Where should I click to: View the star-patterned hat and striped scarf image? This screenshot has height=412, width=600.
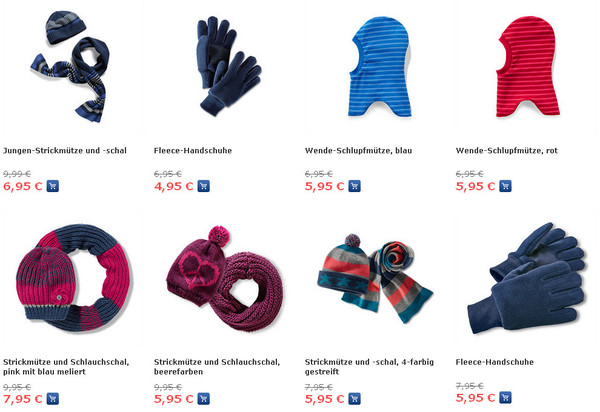coord(375,278)
